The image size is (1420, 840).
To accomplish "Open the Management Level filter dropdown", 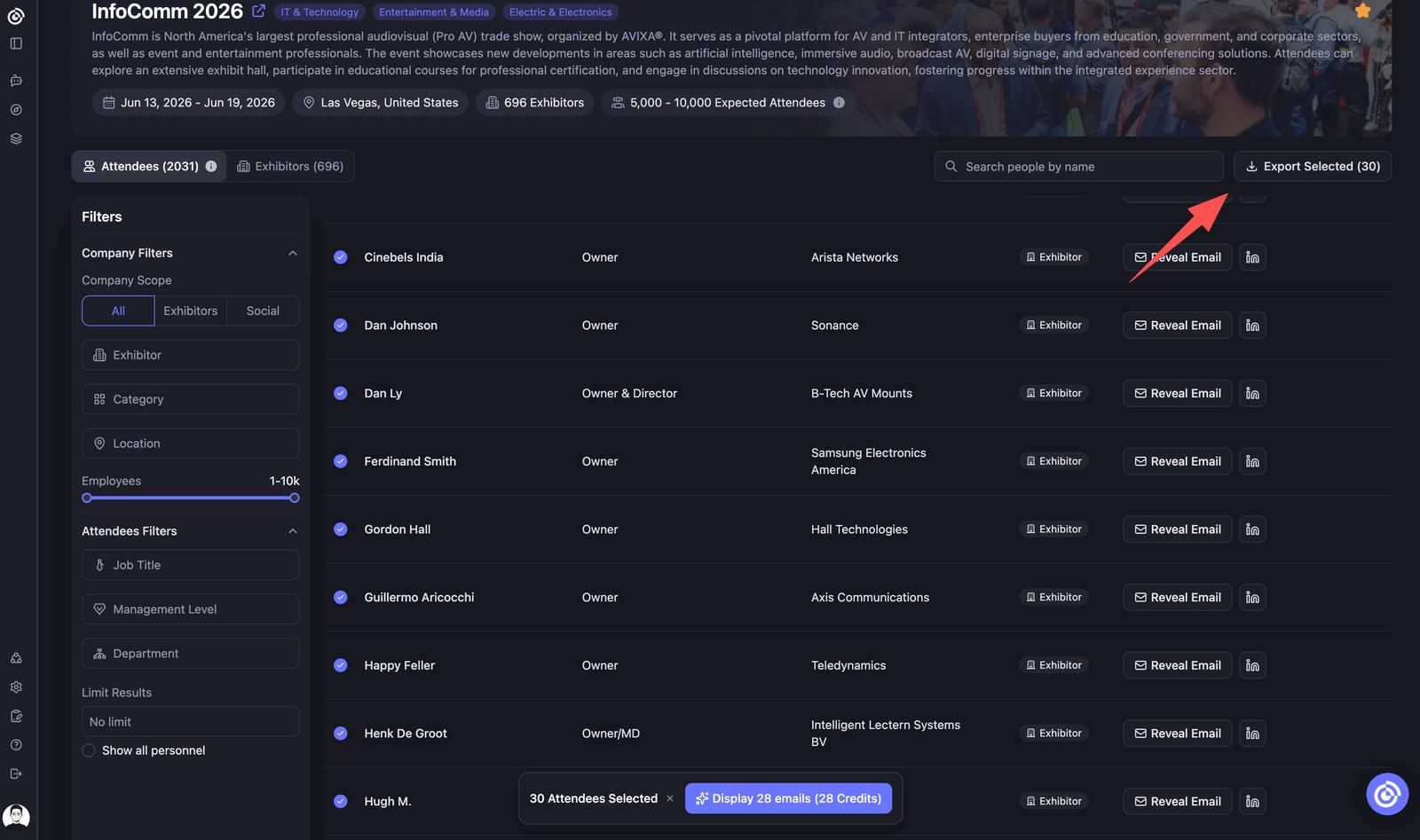I will pyautogui.click(x=190, y=609).
